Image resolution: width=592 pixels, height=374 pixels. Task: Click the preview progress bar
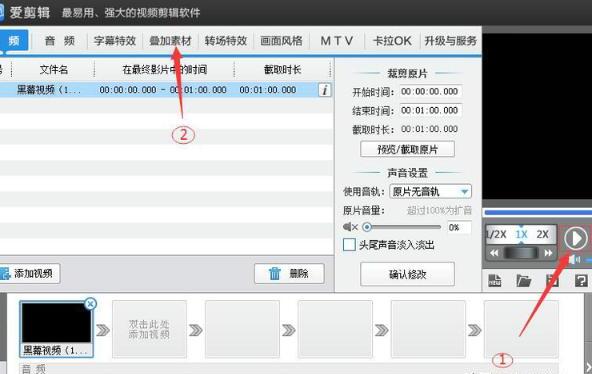pos(538,212)
